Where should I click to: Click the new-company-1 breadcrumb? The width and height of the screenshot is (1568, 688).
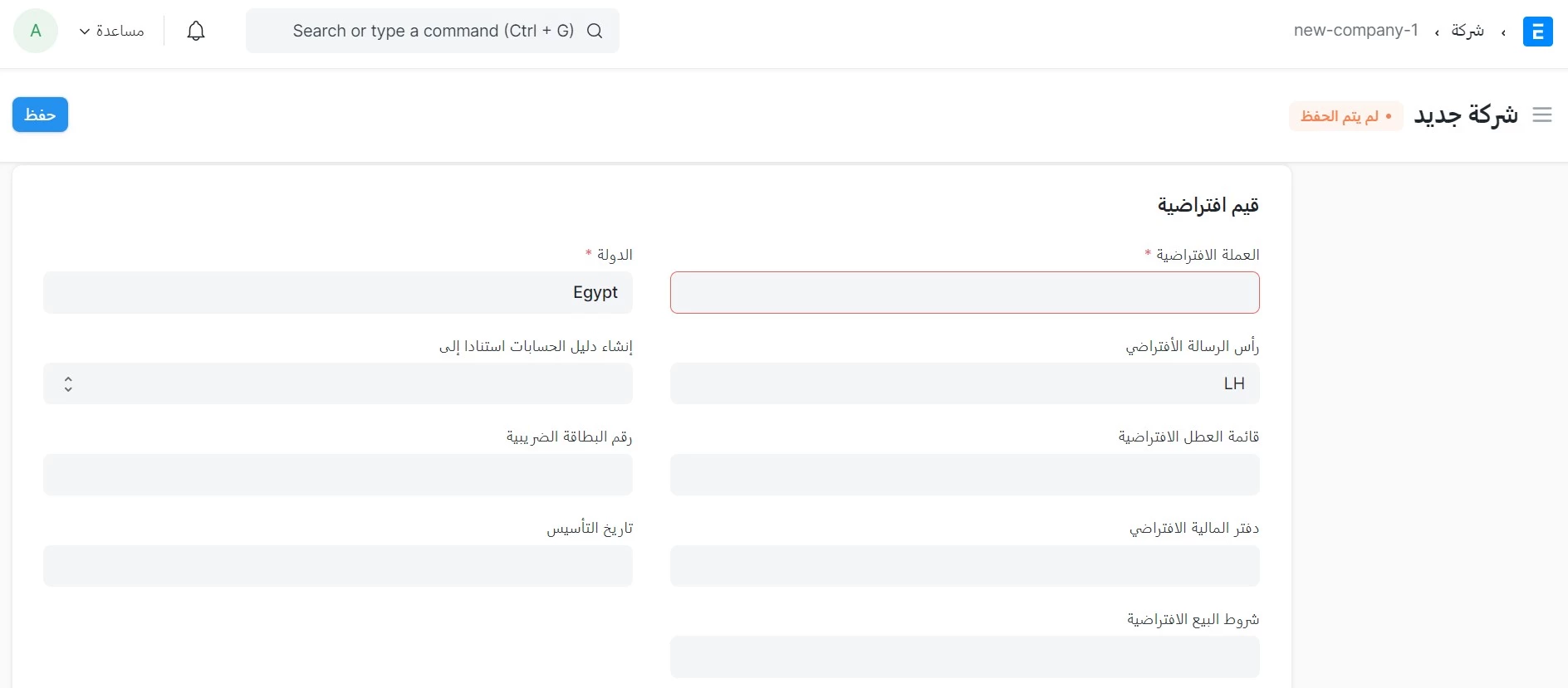1355,31
